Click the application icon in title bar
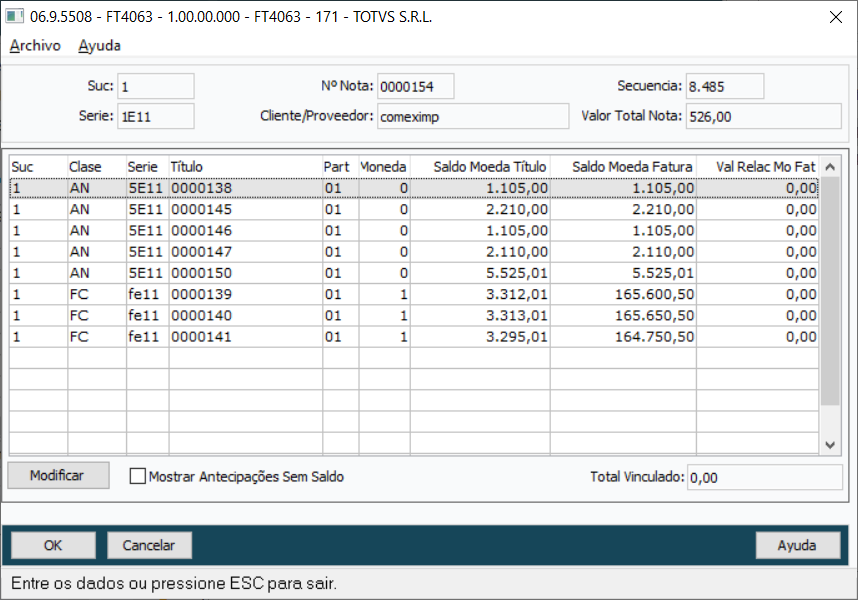858x600 pixels. pyautogui.click(x=14, y=16)
